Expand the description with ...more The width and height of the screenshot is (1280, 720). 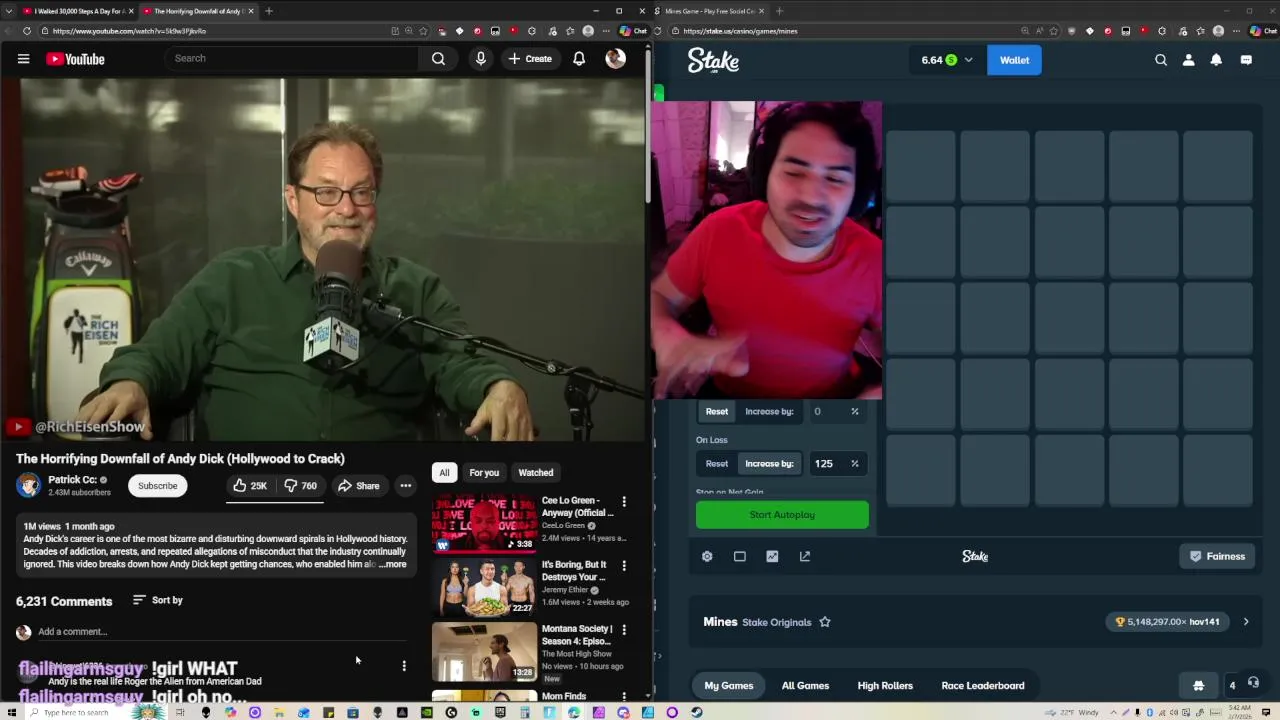coord(392,565)
